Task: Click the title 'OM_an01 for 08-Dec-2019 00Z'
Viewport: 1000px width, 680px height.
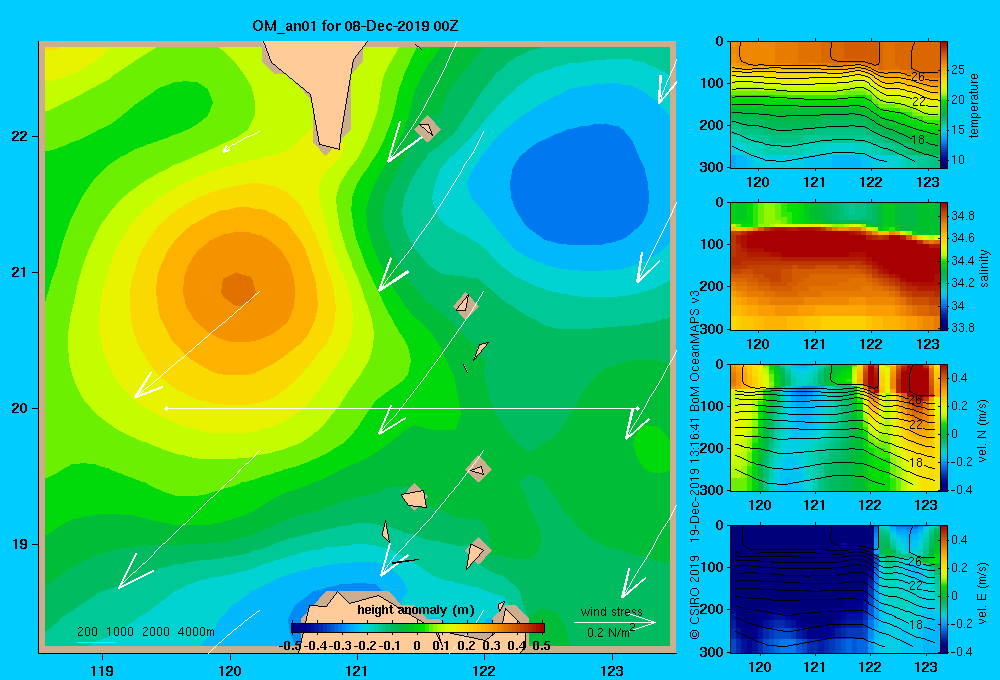Action: (355, 26)
